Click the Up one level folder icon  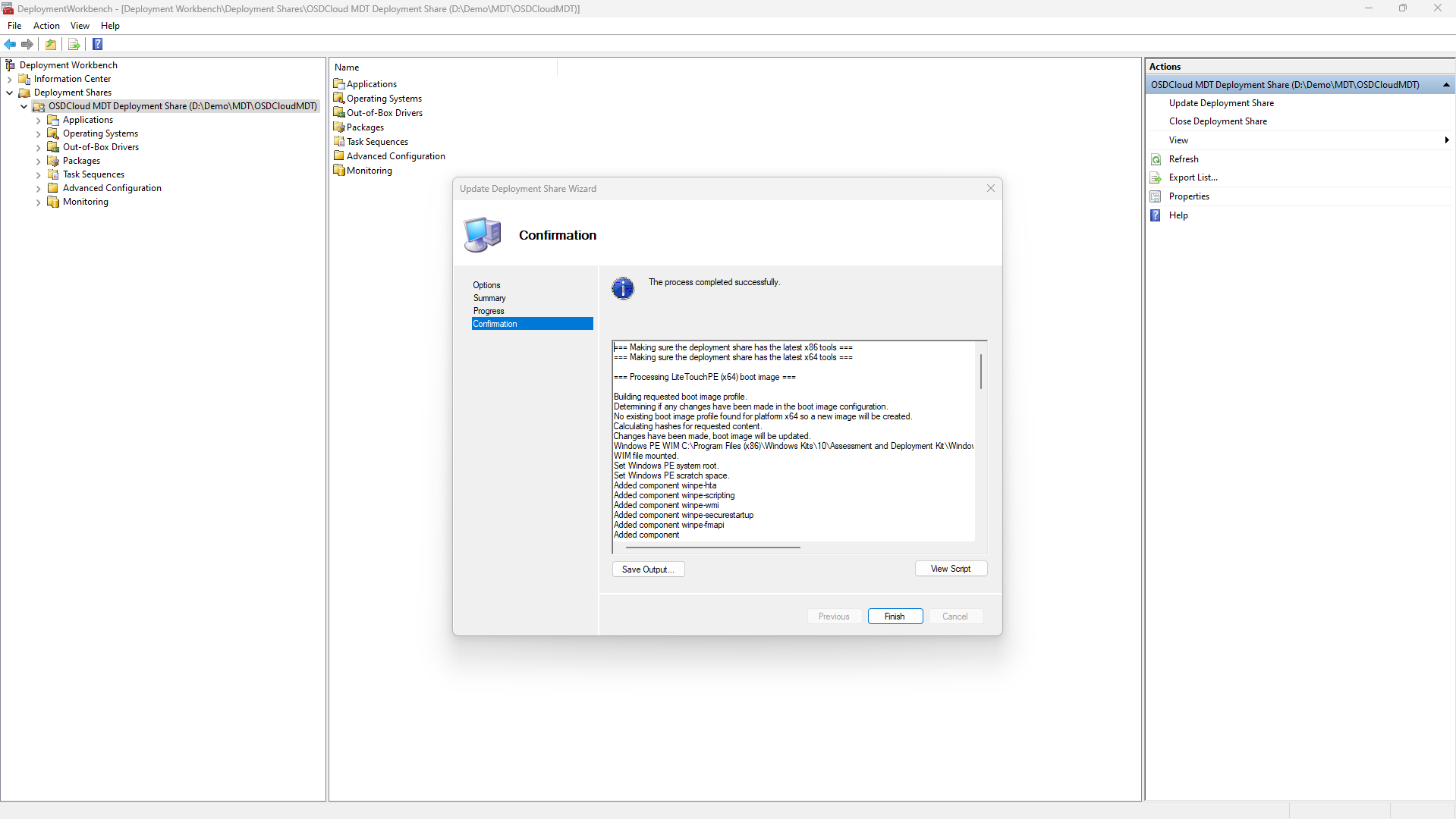[x=51, y=45]
